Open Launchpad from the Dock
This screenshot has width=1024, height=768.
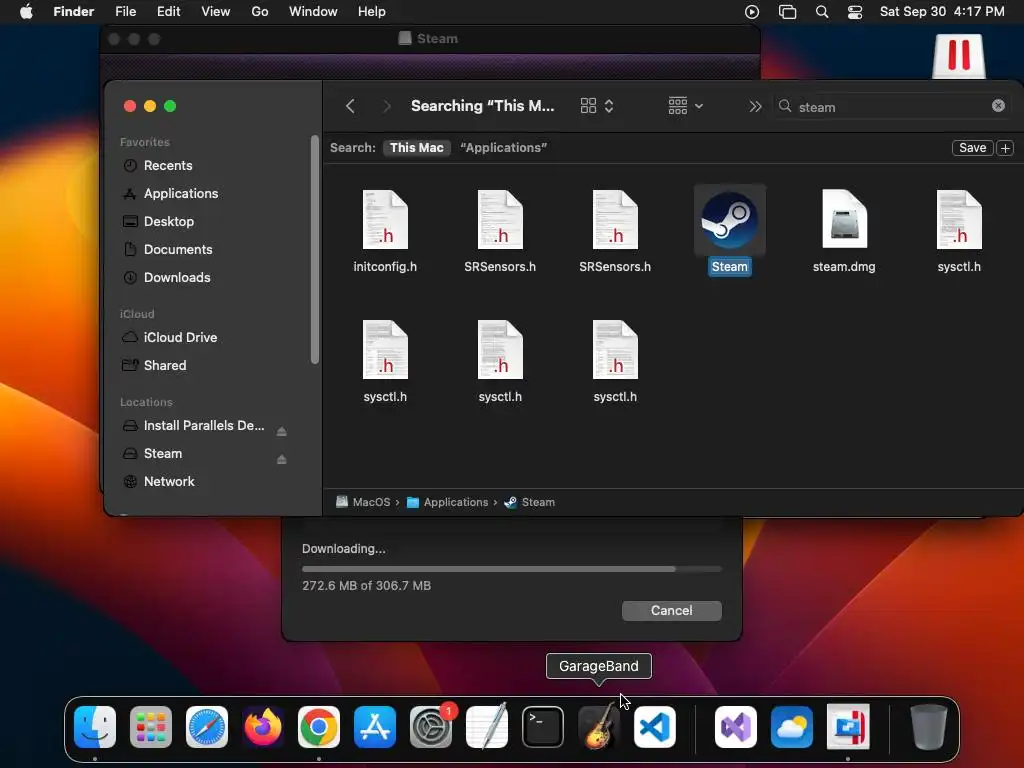(151, 726)
